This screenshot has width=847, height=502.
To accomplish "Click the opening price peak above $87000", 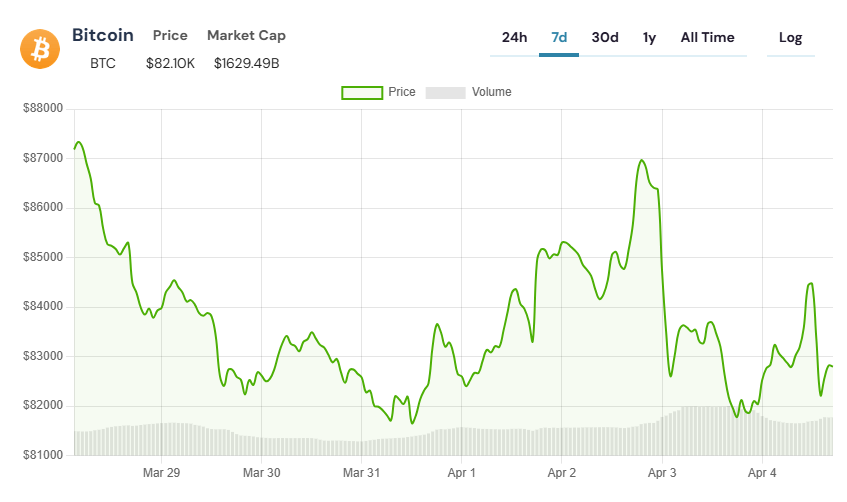I will (79, 143).
